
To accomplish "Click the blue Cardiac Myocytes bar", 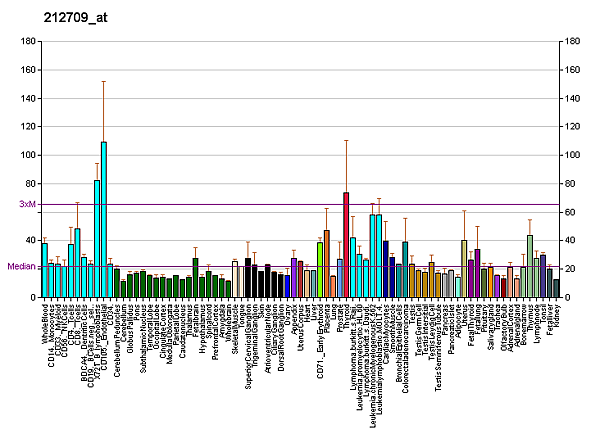I will 385,269.
